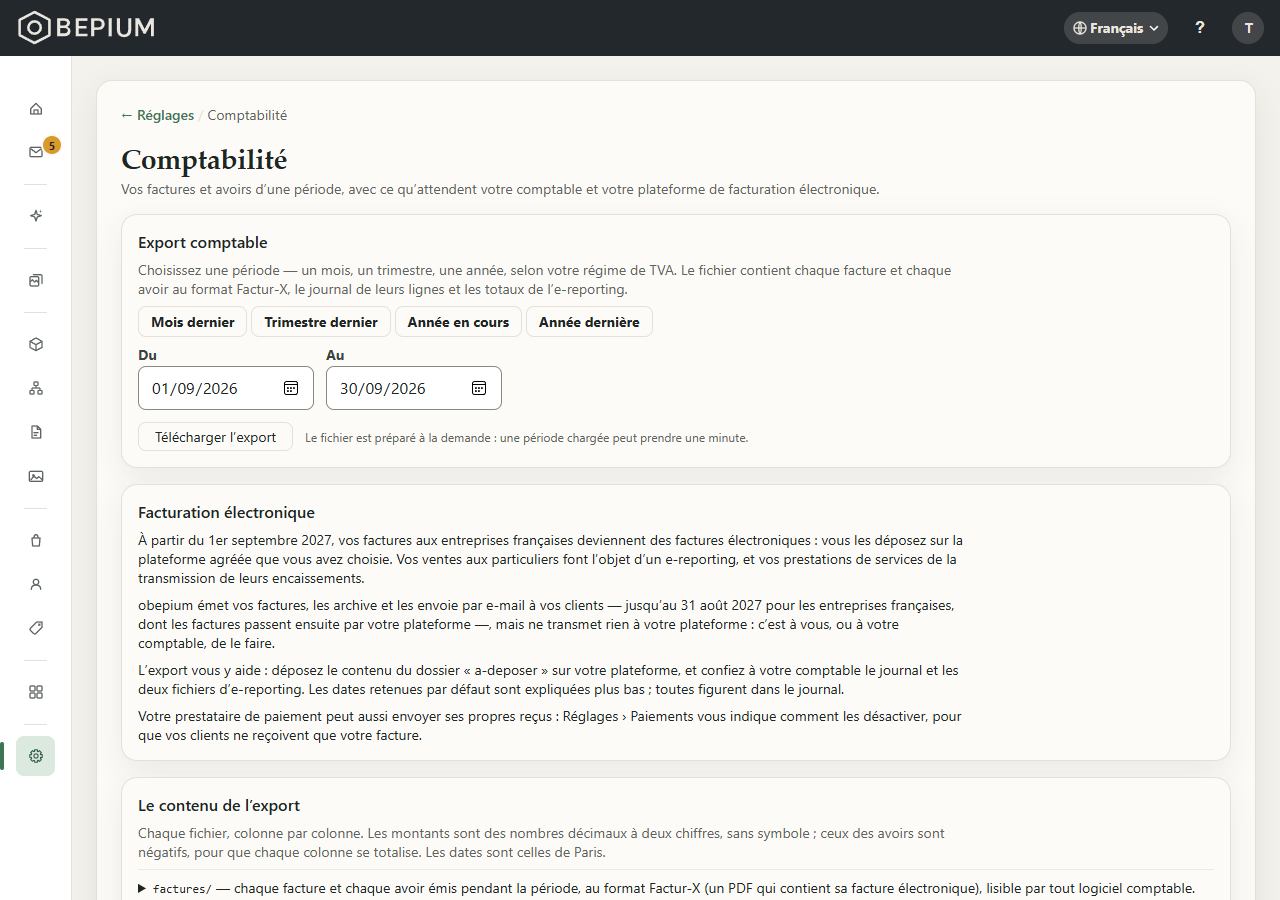Click the sparkle assistant icon in sidebar

pyautogui.click(x=36, y=216)
